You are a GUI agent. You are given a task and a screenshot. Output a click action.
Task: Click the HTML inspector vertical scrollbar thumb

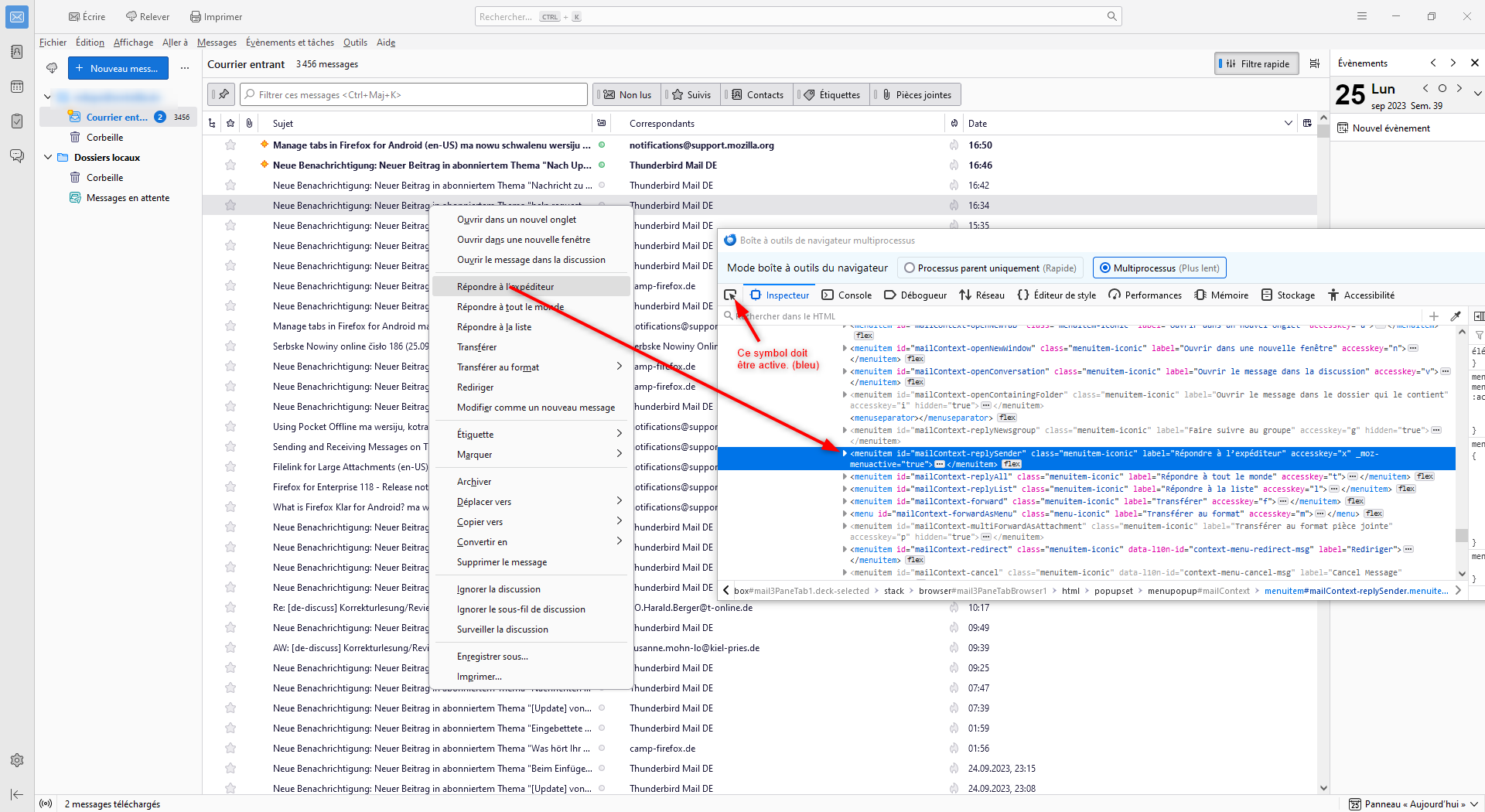pos(1461,535)
